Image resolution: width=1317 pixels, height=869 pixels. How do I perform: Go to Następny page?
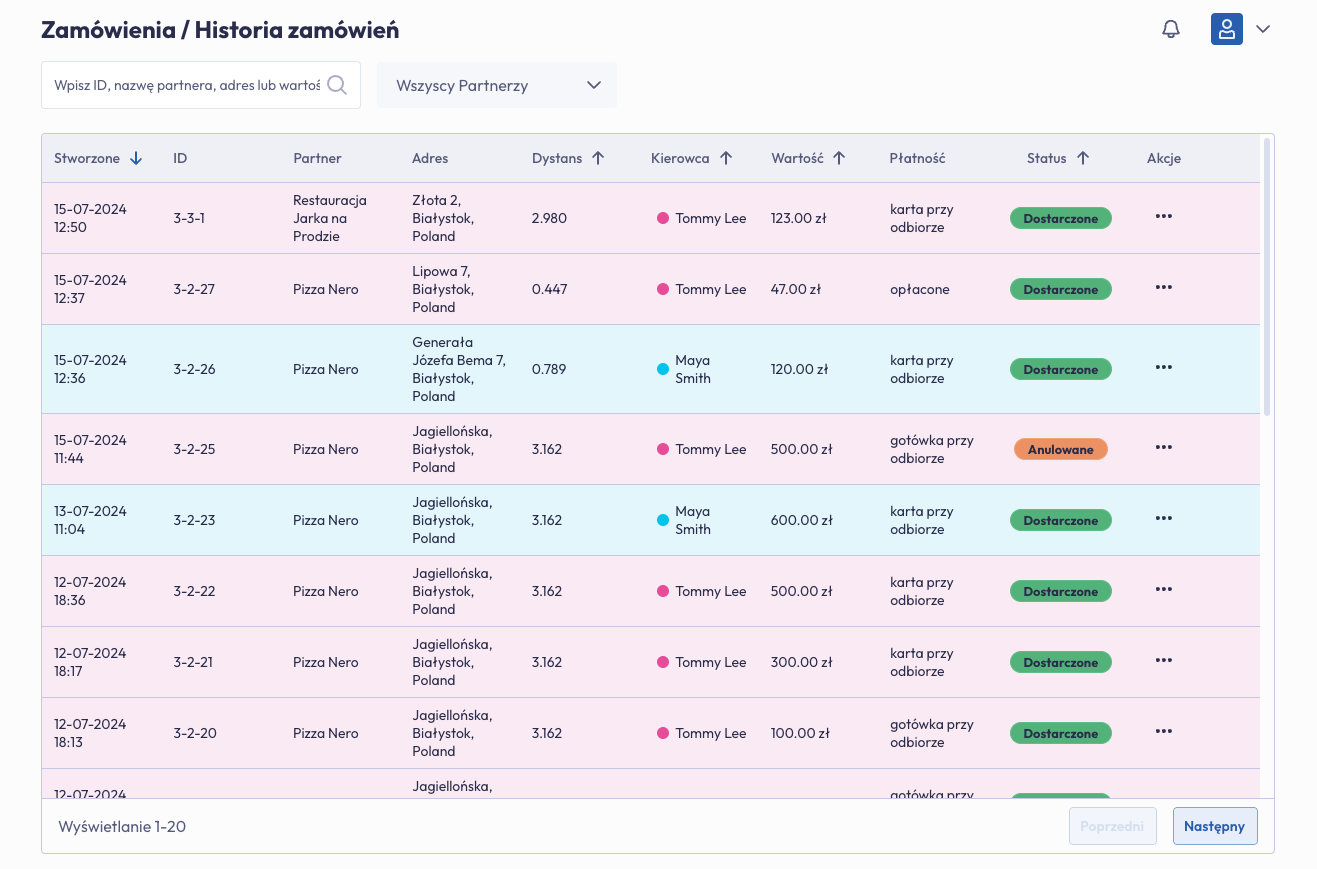tap(1215, 826)
